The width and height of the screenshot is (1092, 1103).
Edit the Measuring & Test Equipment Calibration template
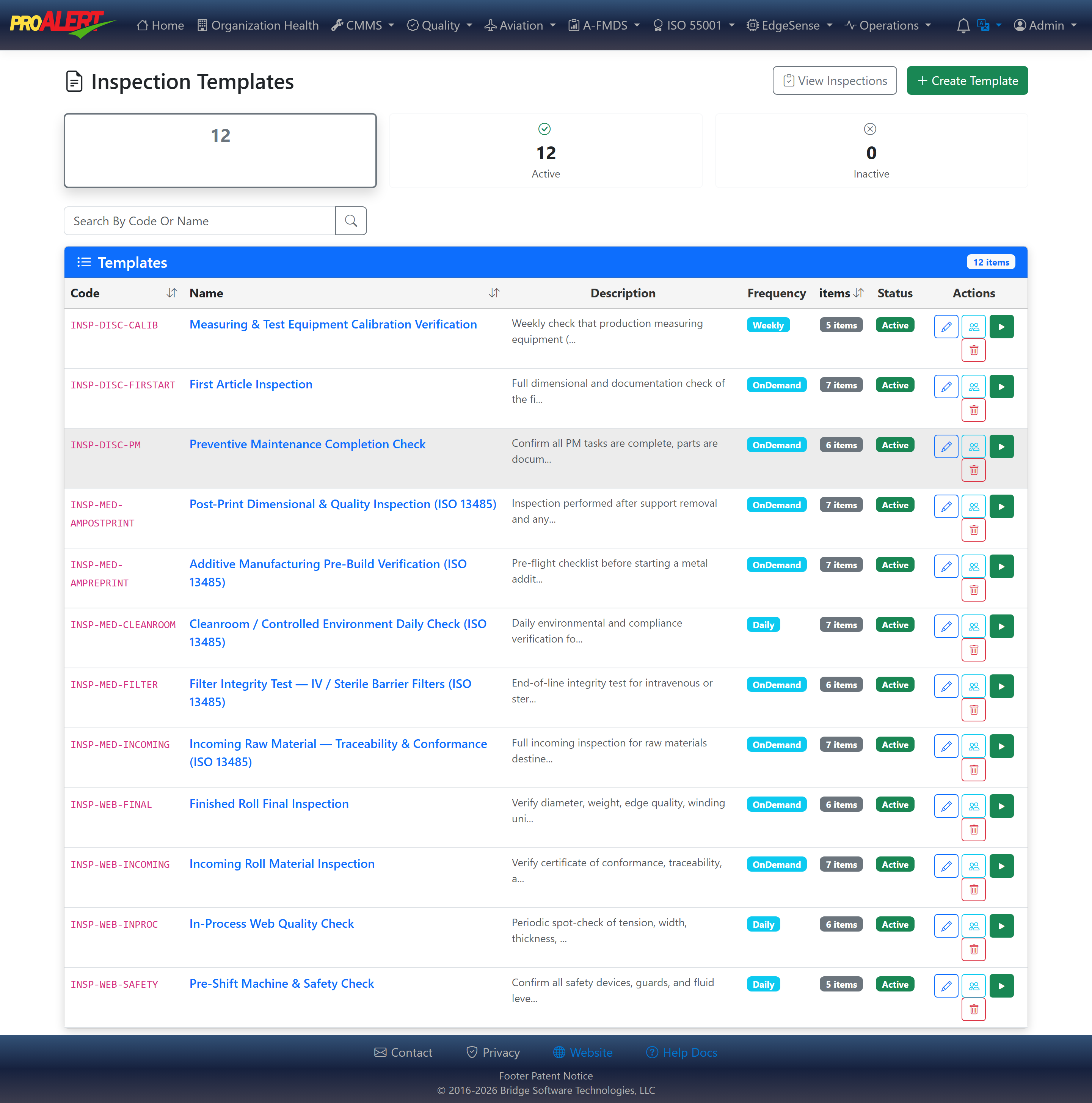pyautogui.click(x=946, y=327)
